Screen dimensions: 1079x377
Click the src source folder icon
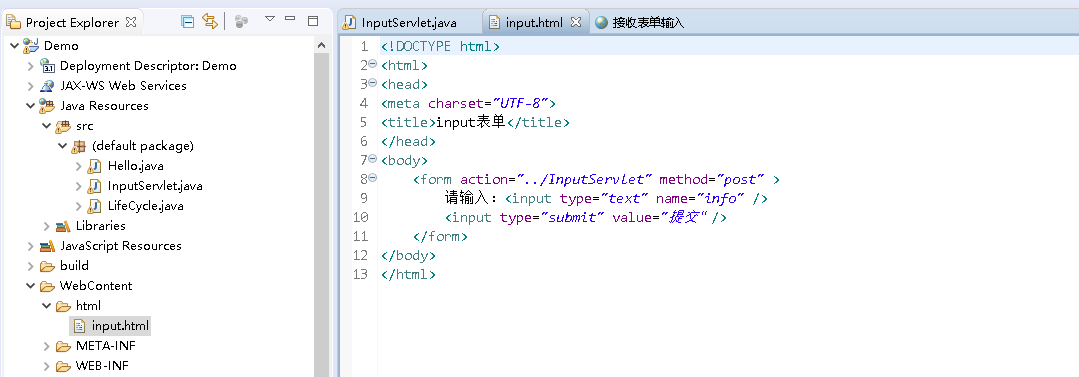[63, 126]
